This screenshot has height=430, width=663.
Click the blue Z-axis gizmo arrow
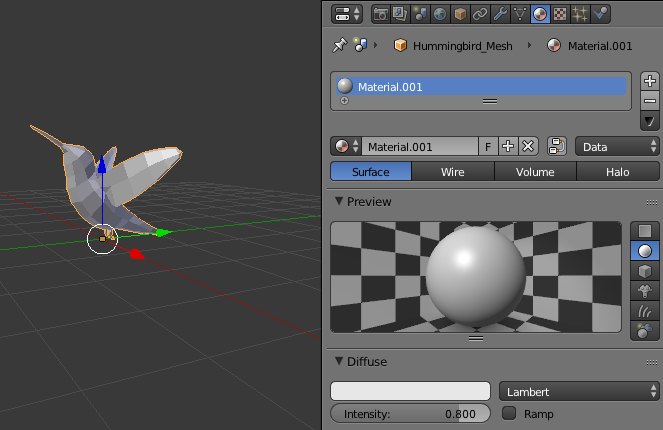click(x=102, y=164)
